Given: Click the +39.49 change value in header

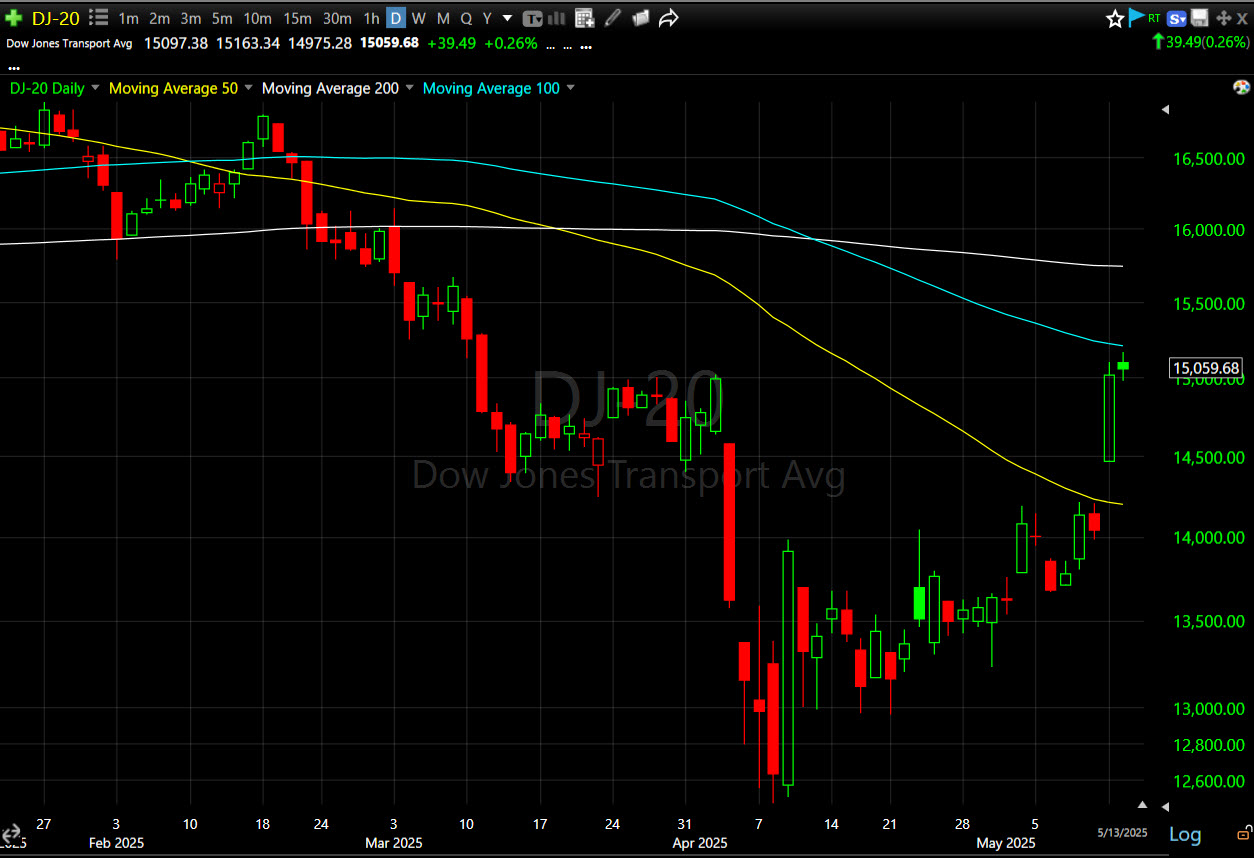Looking at the screenshot, I should 452,43.
